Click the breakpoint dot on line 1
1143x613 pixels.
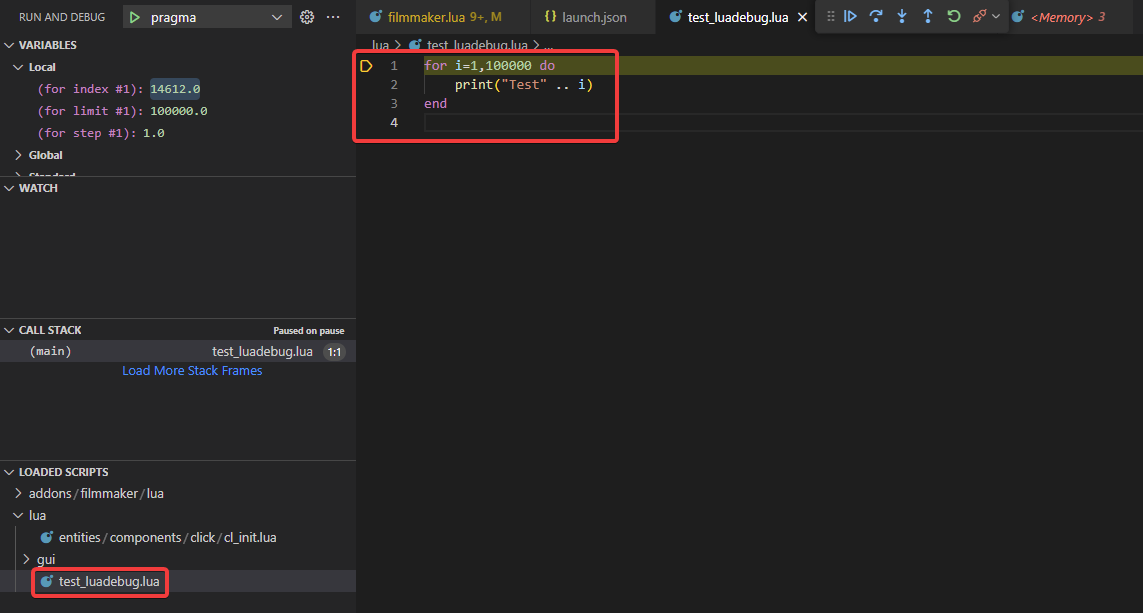[366, 65]
